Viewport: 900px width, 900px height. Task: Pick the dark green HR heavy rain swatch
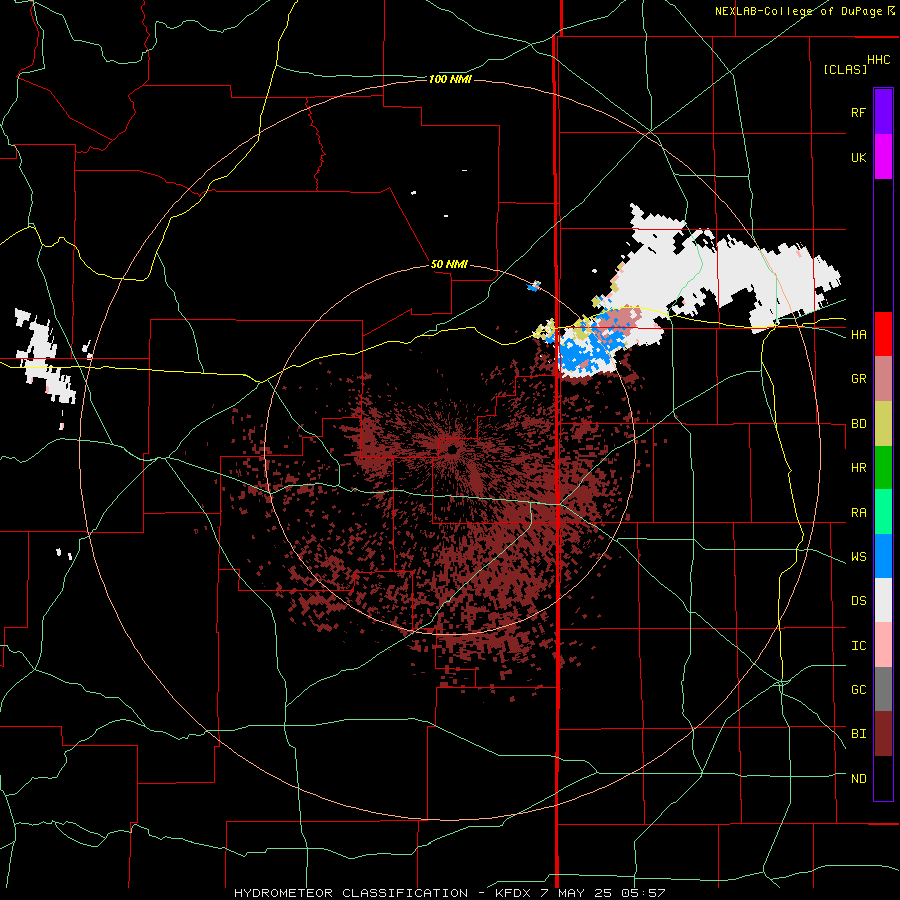(x=883, y=468)
